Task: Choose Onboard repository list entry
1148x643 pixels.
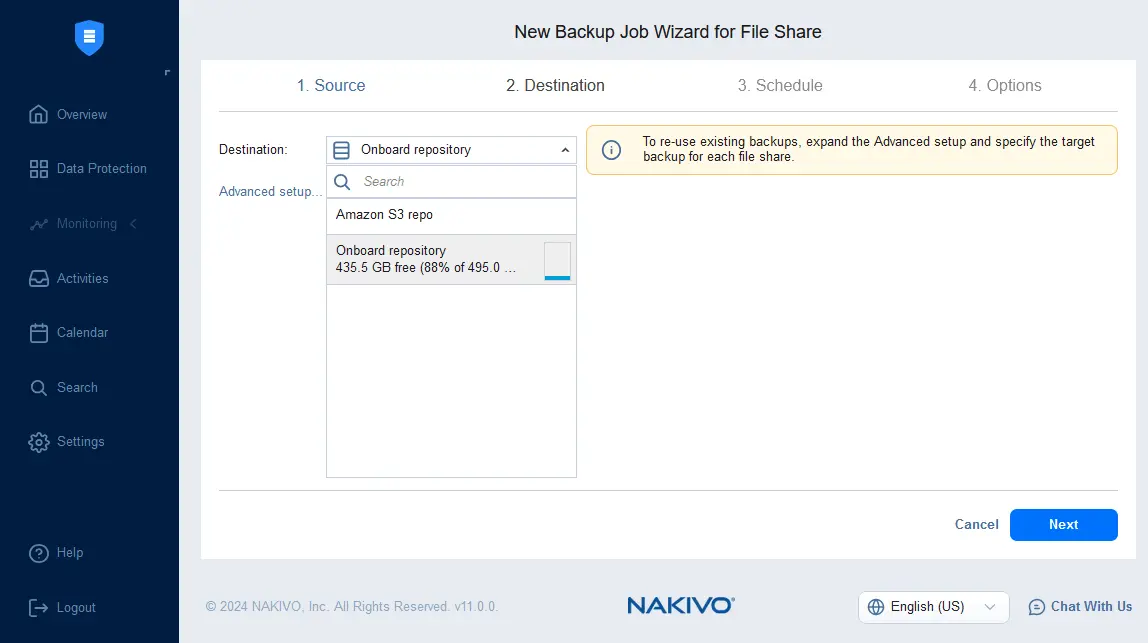Action: coord(451,259)
